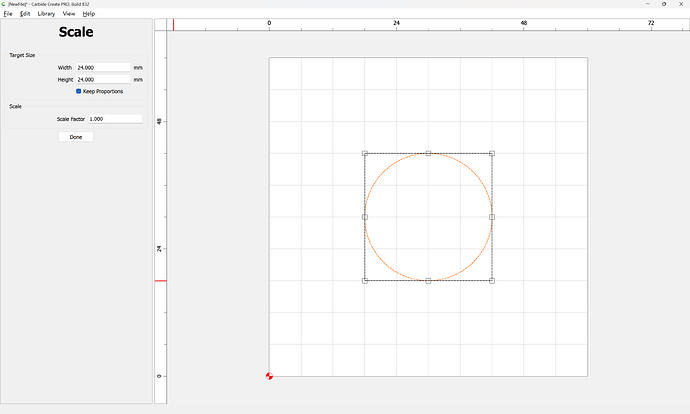The height and width of the screenshot is (414, 690).
Task: Open the Library menu
Action: coord(46,14)
